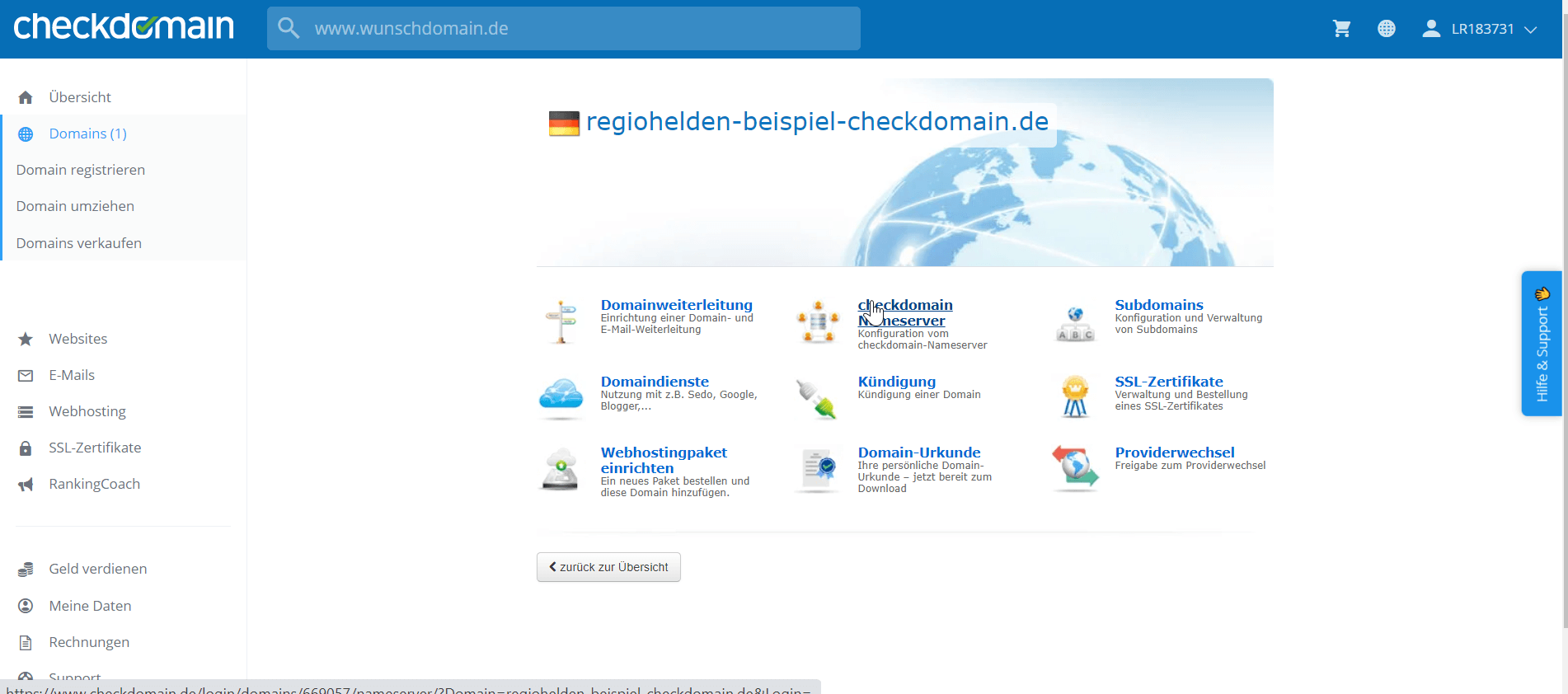Click the Rechnungen document icon
Screen dimensions: 1568x694
click(26, 642)
